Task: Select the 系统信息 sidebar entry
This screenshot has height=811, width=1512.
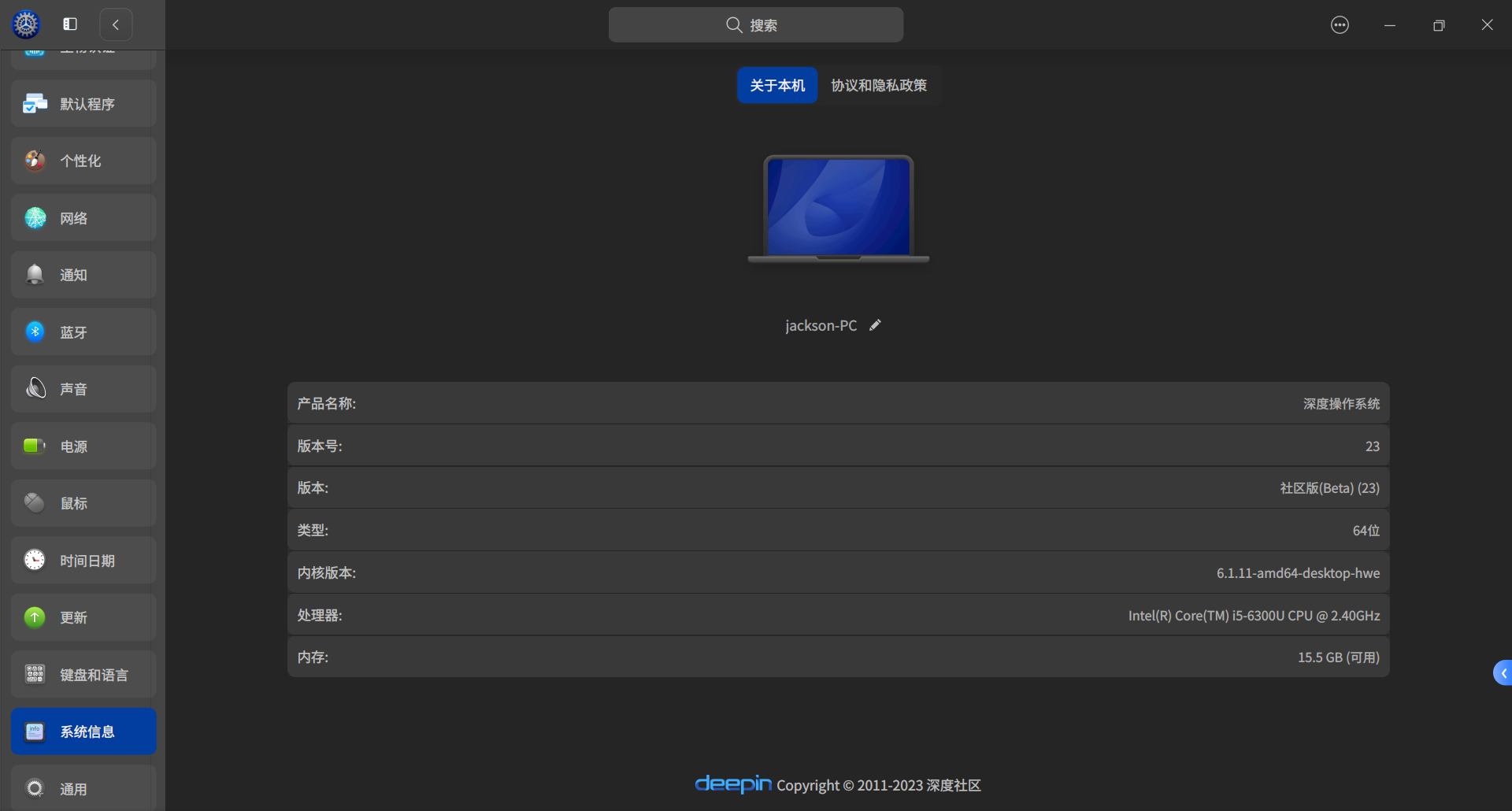Action: [x=83, y=731]
